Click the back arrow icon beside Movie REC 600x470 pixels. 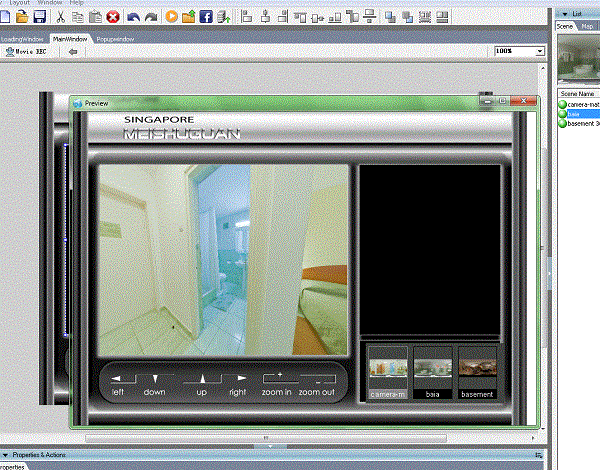[x=73, y=51]
